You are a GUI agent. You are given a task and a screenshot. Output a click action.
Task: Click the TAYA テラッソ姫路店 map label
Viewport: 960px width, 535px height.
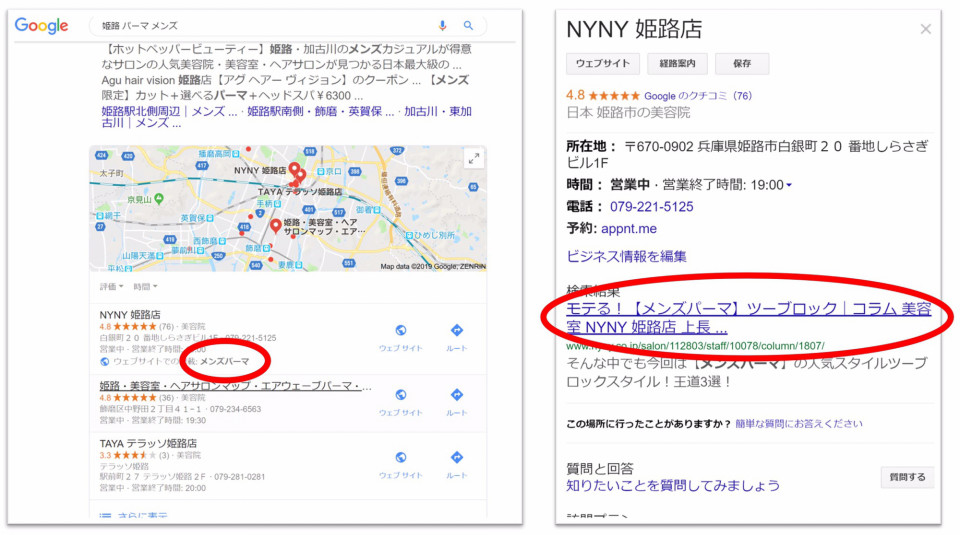[300, 192]
